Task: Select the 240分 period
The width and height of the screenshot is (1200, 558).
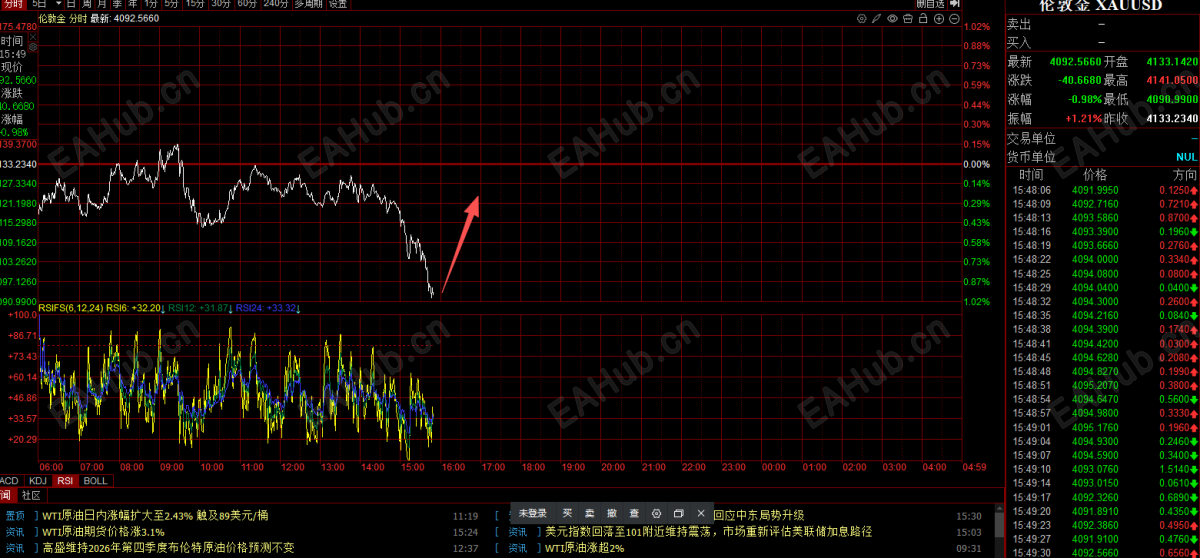Action: tap(276, 4)
